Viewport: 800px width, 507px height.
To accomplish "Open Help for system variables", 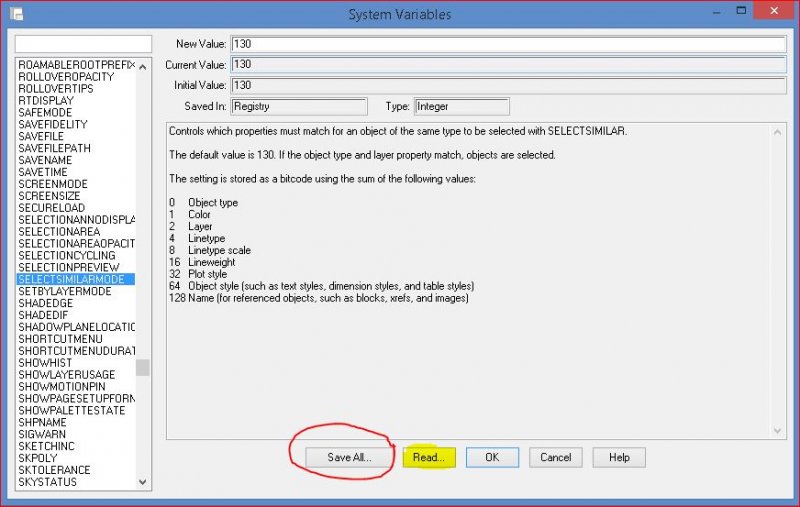I will (619, 458).
